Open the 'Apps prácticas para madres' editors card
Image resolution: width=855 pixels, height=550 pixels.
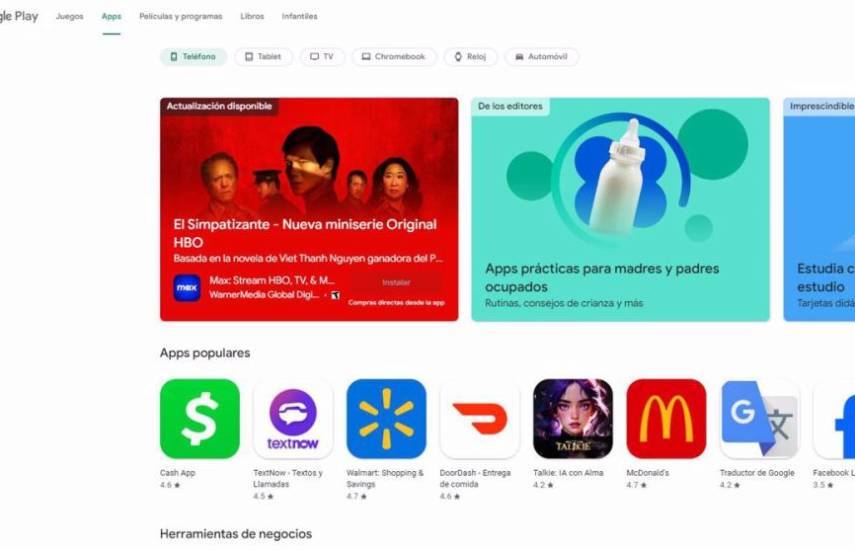pos(621,209)
